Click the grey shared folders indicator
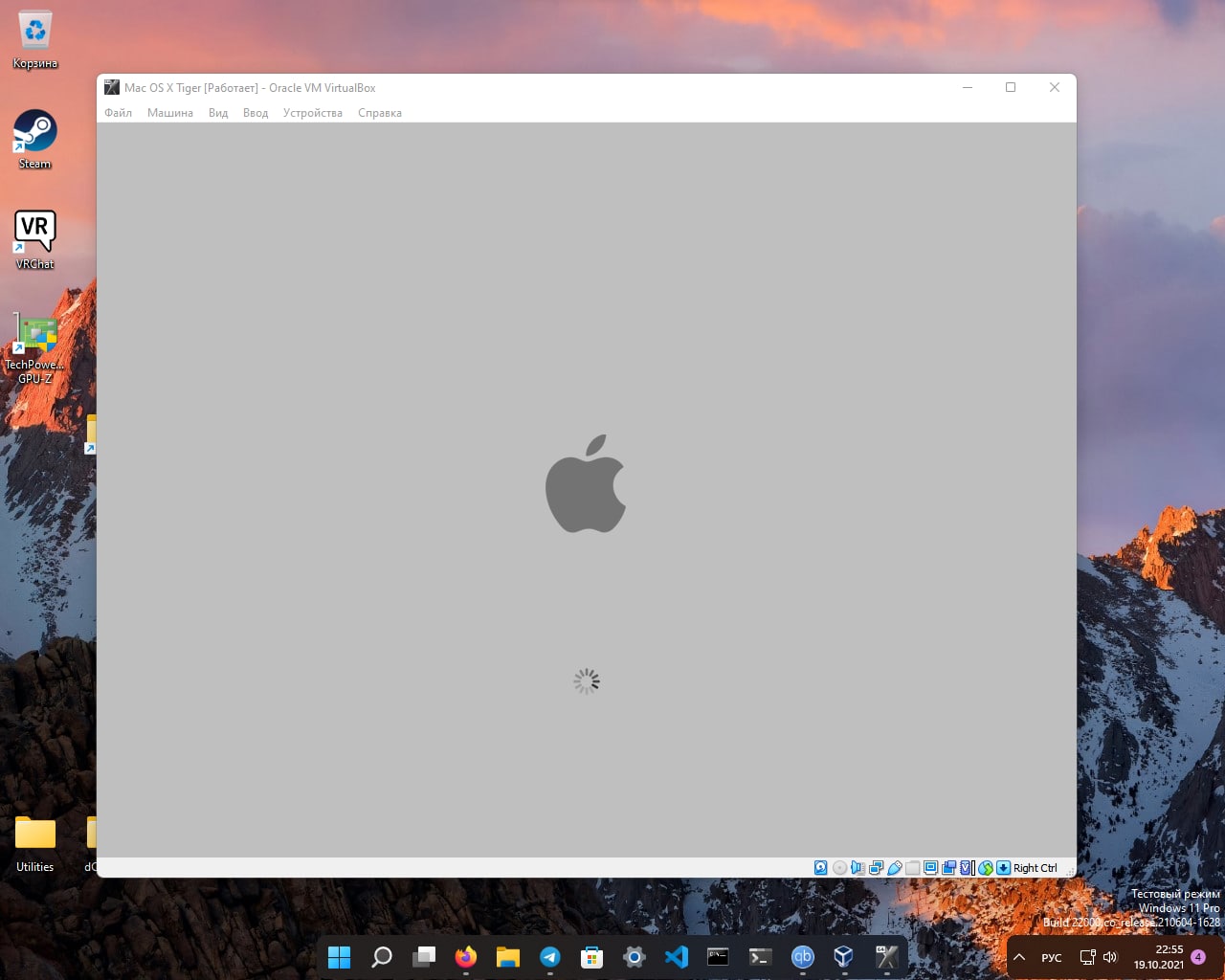Viewport: 1225px width, 980px height. pyautogui.click(x=912, y=868)
